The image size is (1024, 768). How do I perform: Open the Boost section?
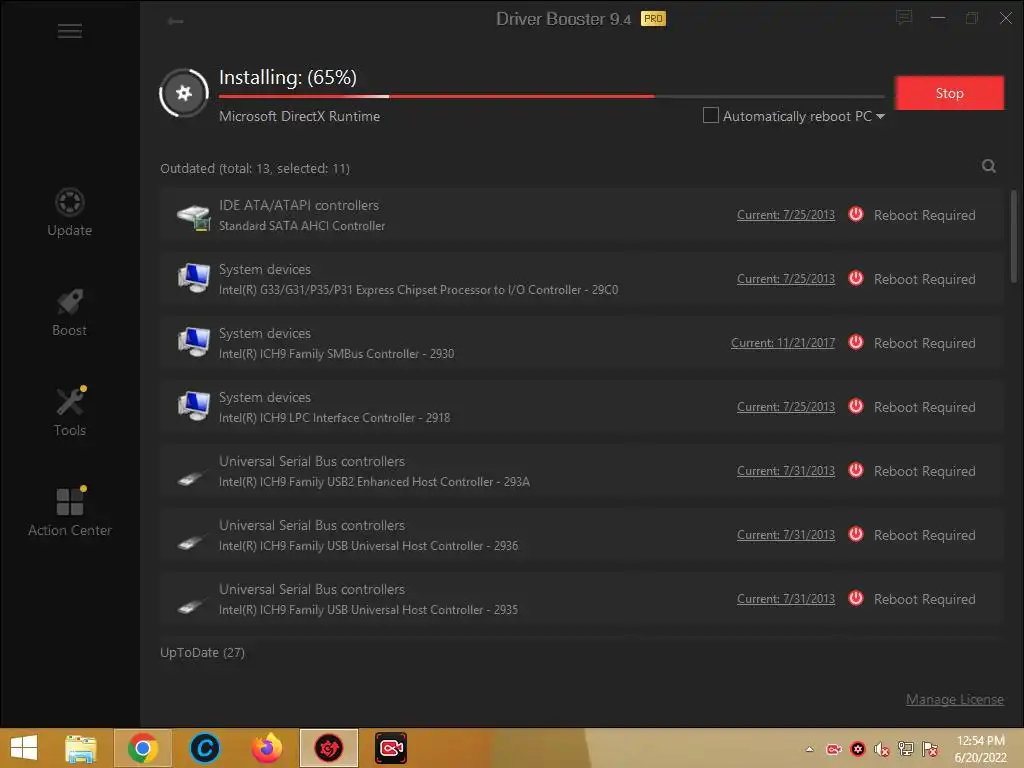pyautogui.click(x=69, y=313)
